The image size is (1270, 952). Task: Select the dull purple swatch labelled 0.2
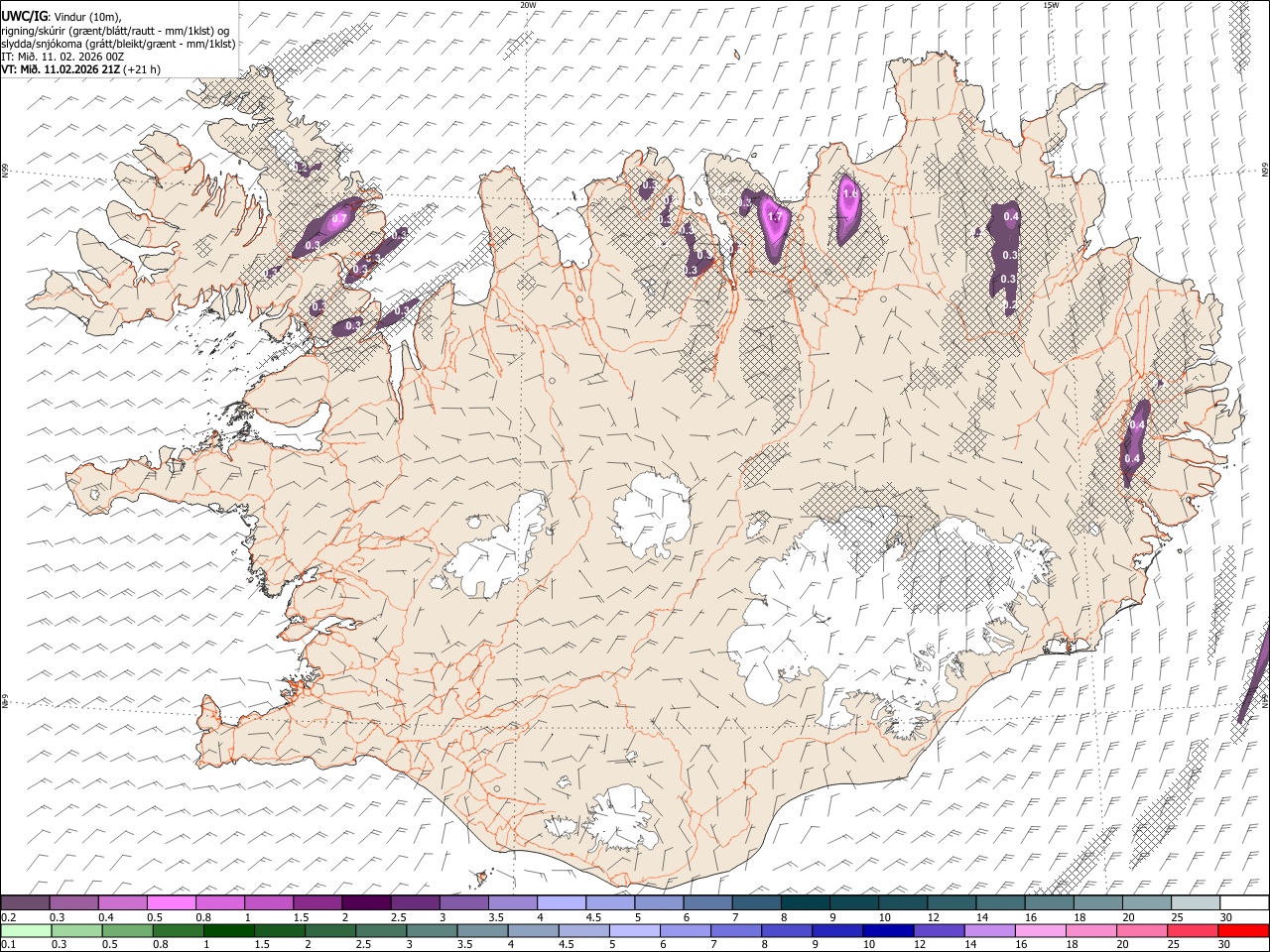click(26, 903)
